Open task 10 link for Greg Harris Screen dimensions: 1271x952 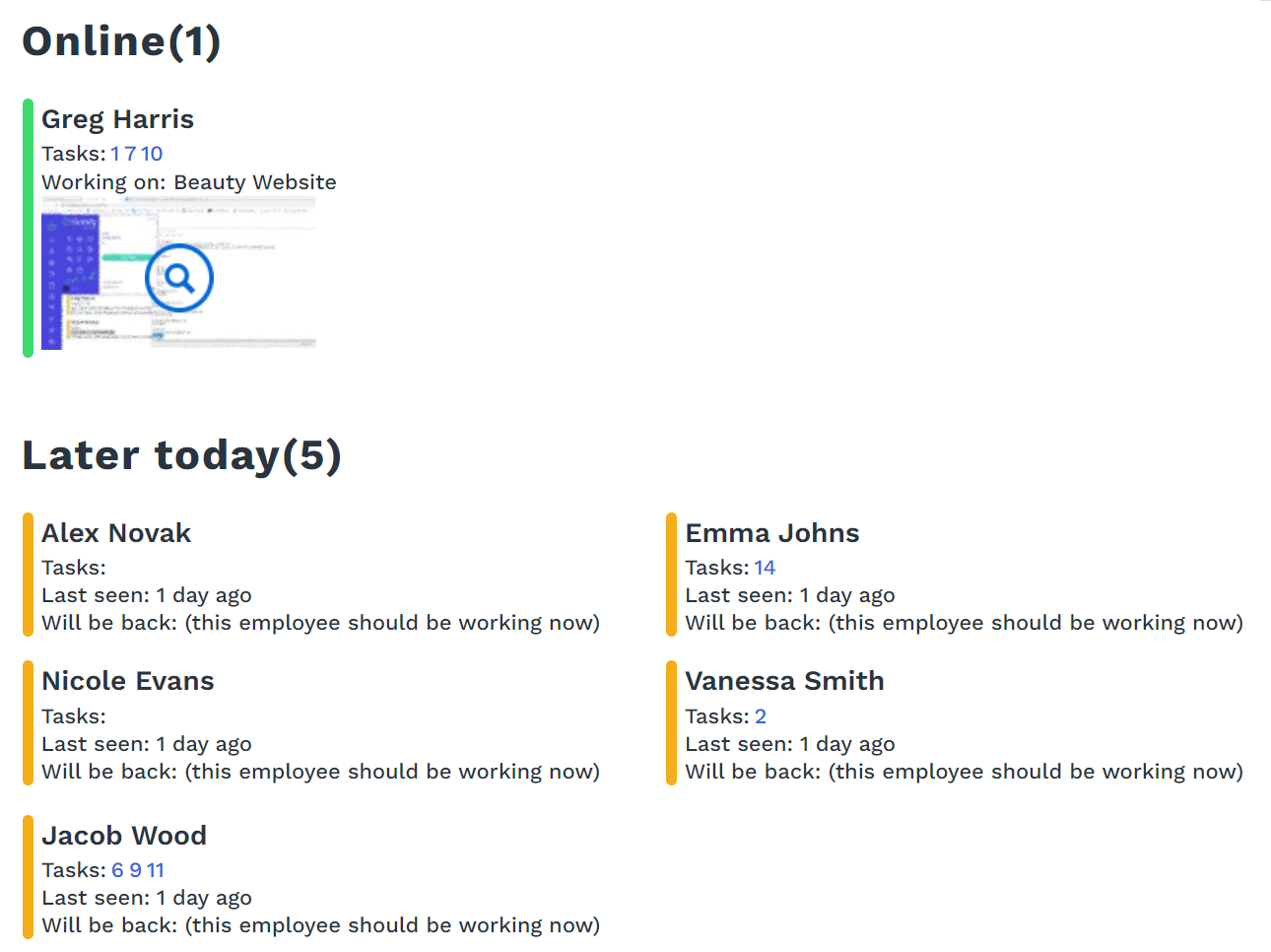coord(152,154)
